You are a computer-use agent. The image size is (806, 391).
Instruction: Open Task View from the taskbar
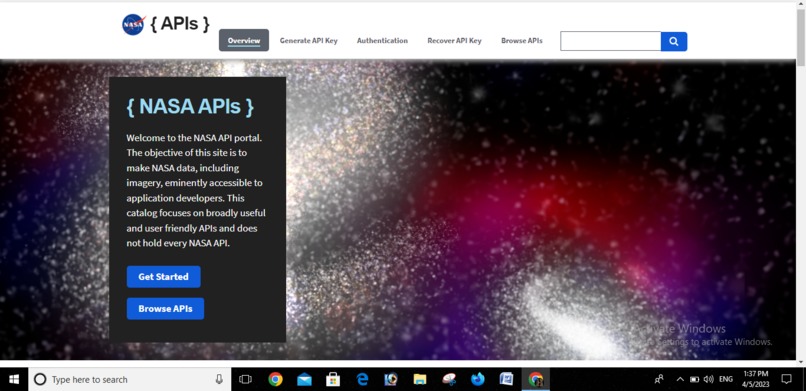pos(246,379)
